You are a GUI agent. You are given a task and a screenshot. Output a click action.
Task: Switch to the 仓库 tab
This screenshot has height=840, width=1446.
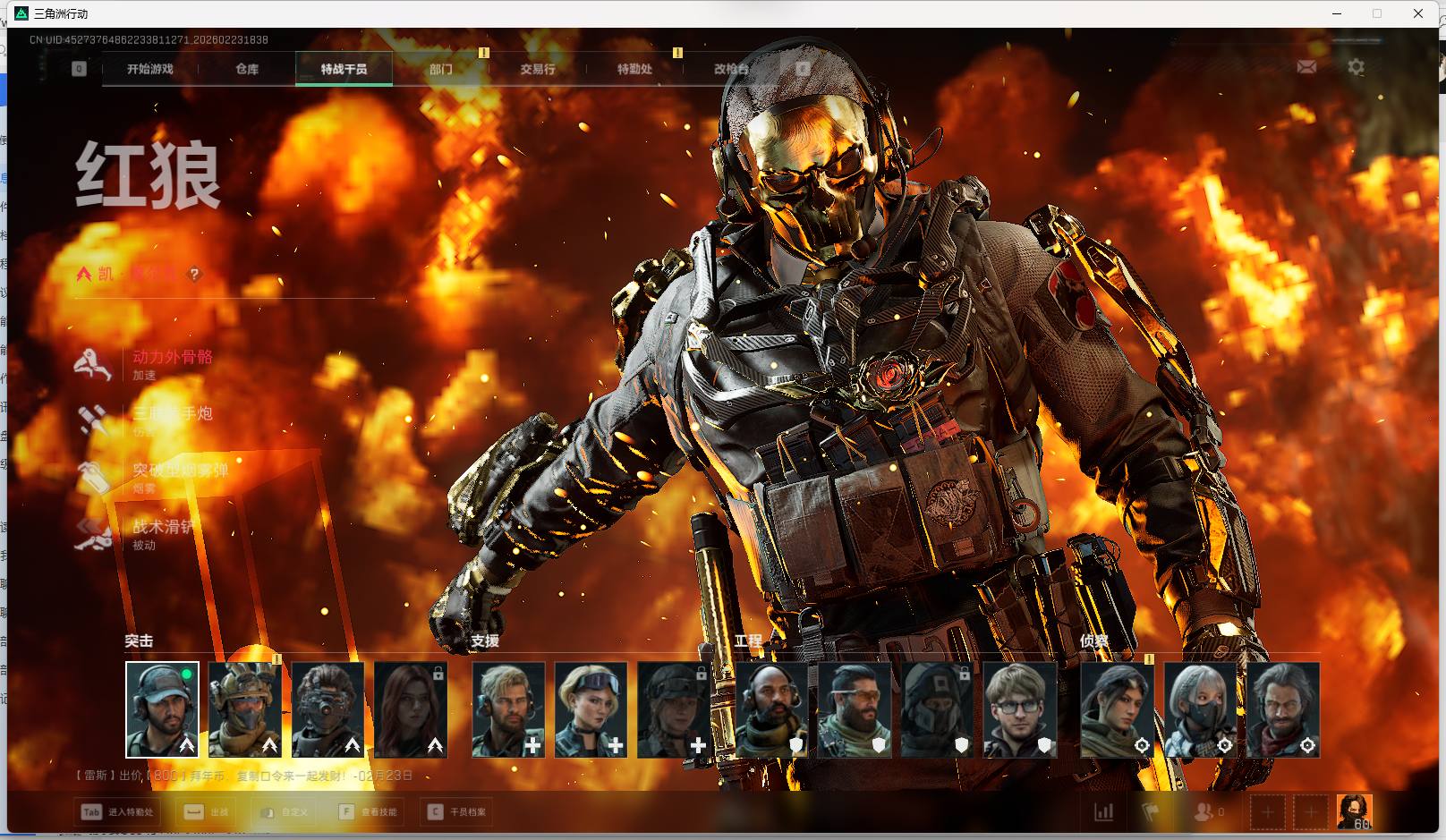247,69
